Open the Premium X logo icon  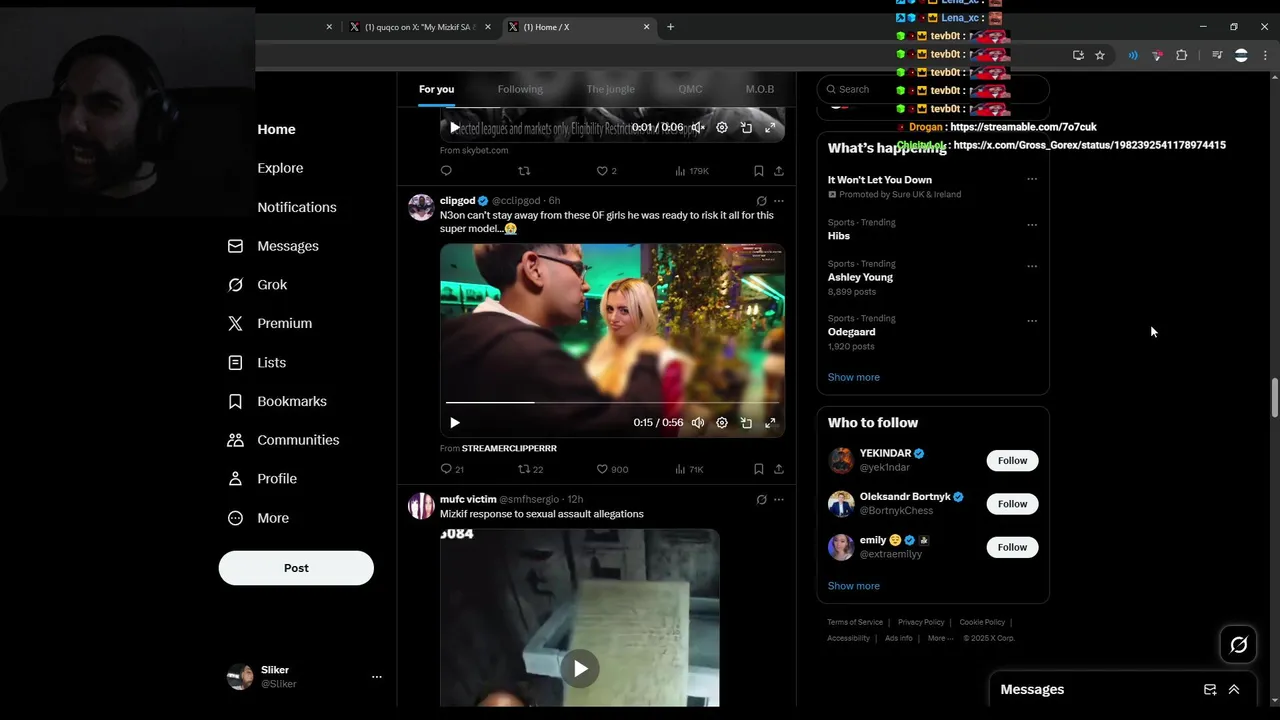(x=235, y=323)
